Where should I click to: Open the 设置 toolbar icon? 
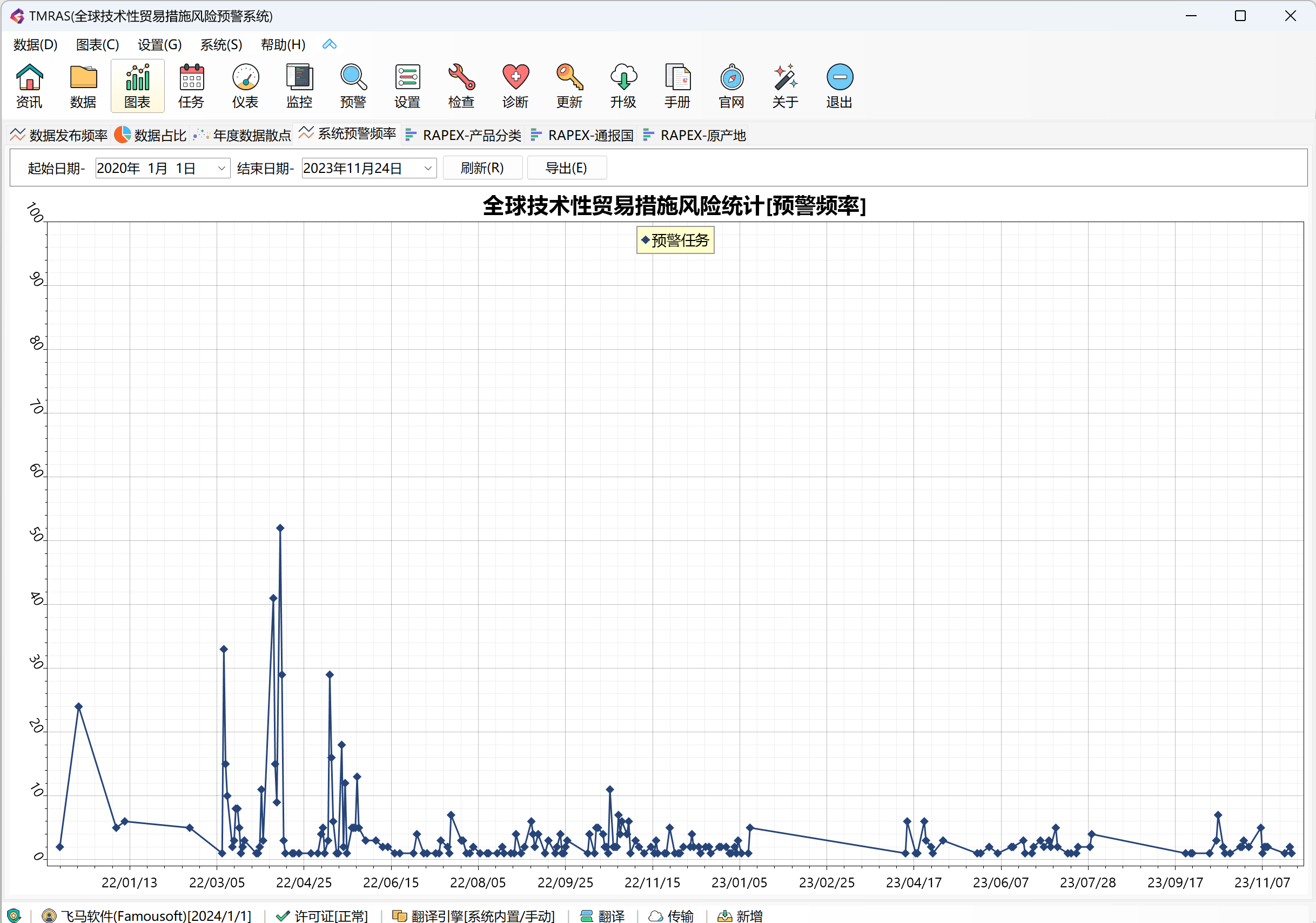point(407,86)
